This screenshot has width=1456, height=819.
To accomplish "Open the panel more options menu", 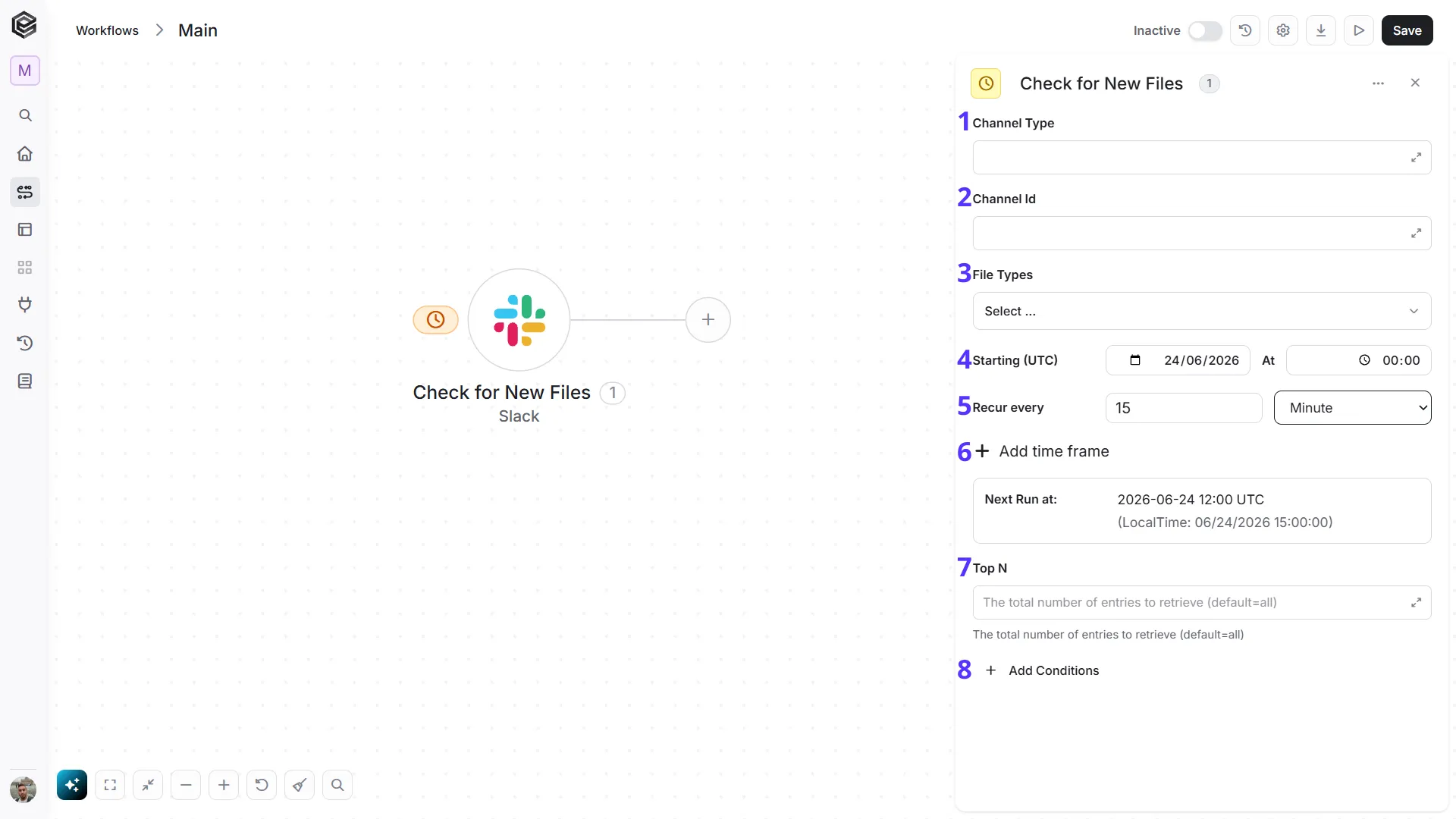I will (1379, 83).
